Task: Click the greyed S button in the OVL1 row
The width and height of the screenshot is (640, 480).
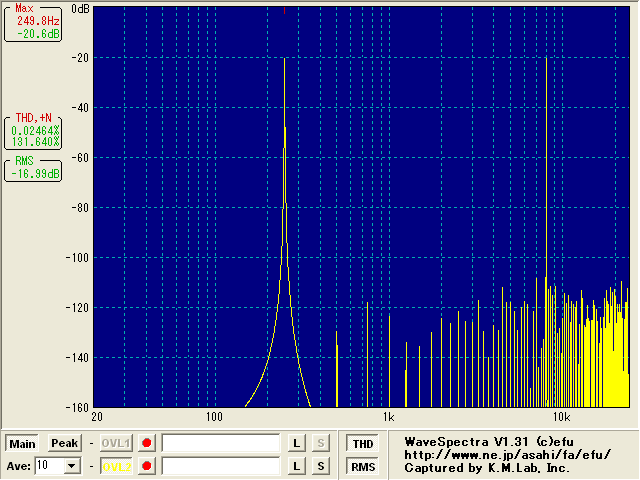Action: (x=321, y=443)
